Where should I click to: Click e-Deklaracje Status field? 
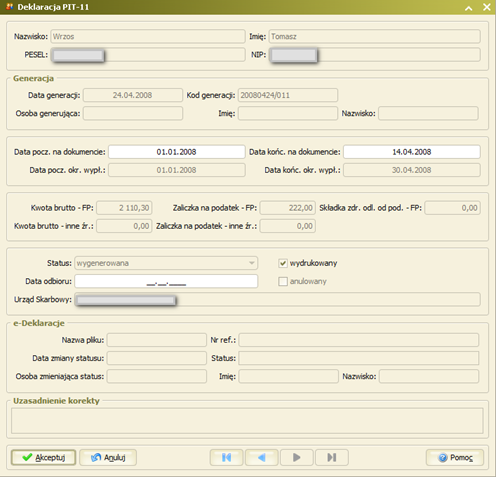359,358
